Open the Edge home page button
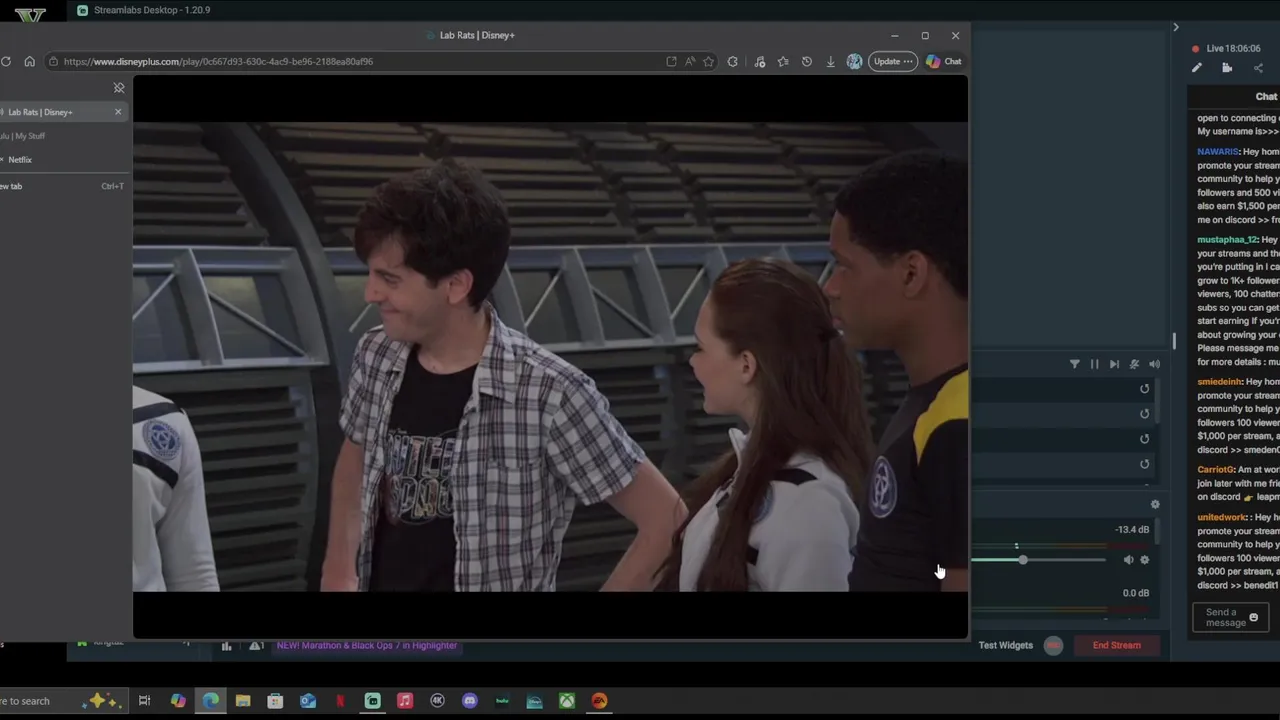Image resolution: width=1280 pixels, height=720 pixels. pyautogui.click(x=29, y=61)
